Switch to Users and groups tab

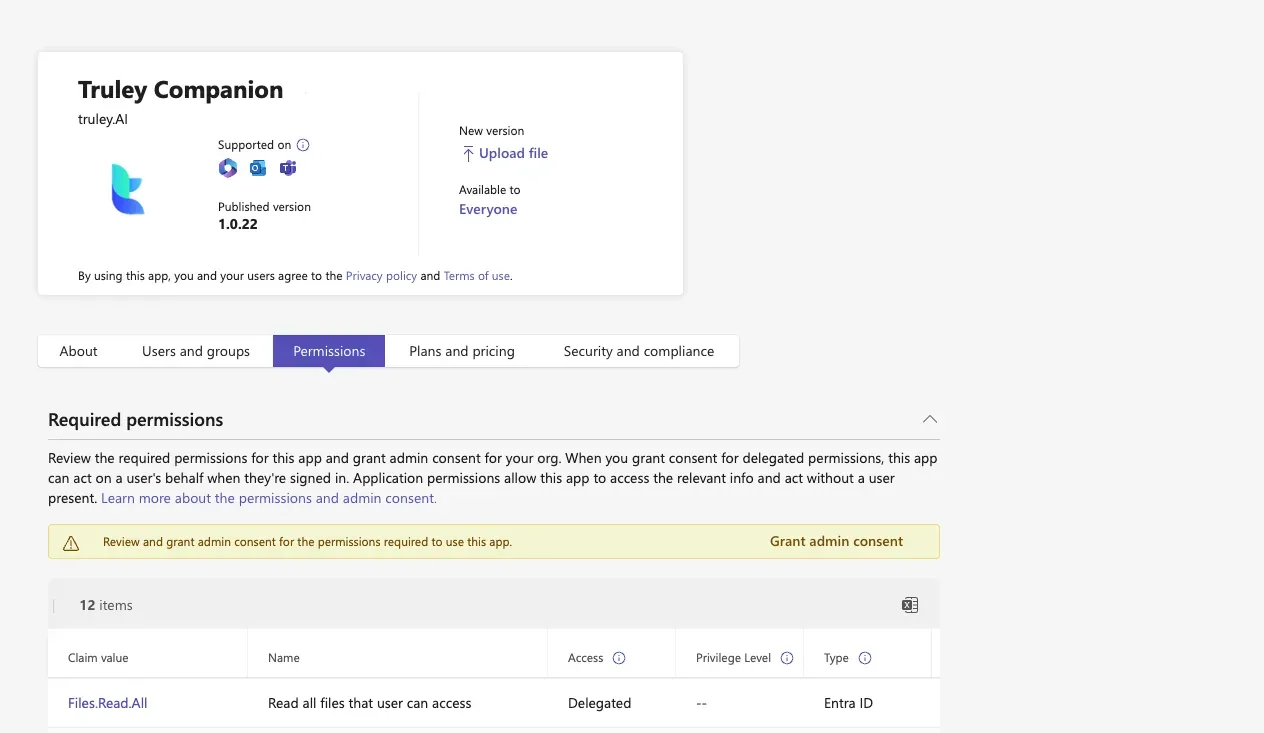196,351
